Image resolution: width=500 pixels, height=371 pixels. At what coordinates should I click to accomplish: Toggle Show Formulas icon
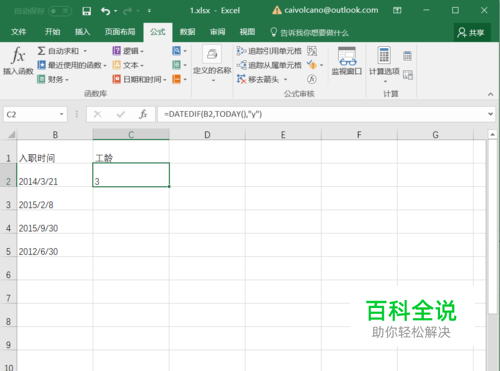tap(312, 51)
